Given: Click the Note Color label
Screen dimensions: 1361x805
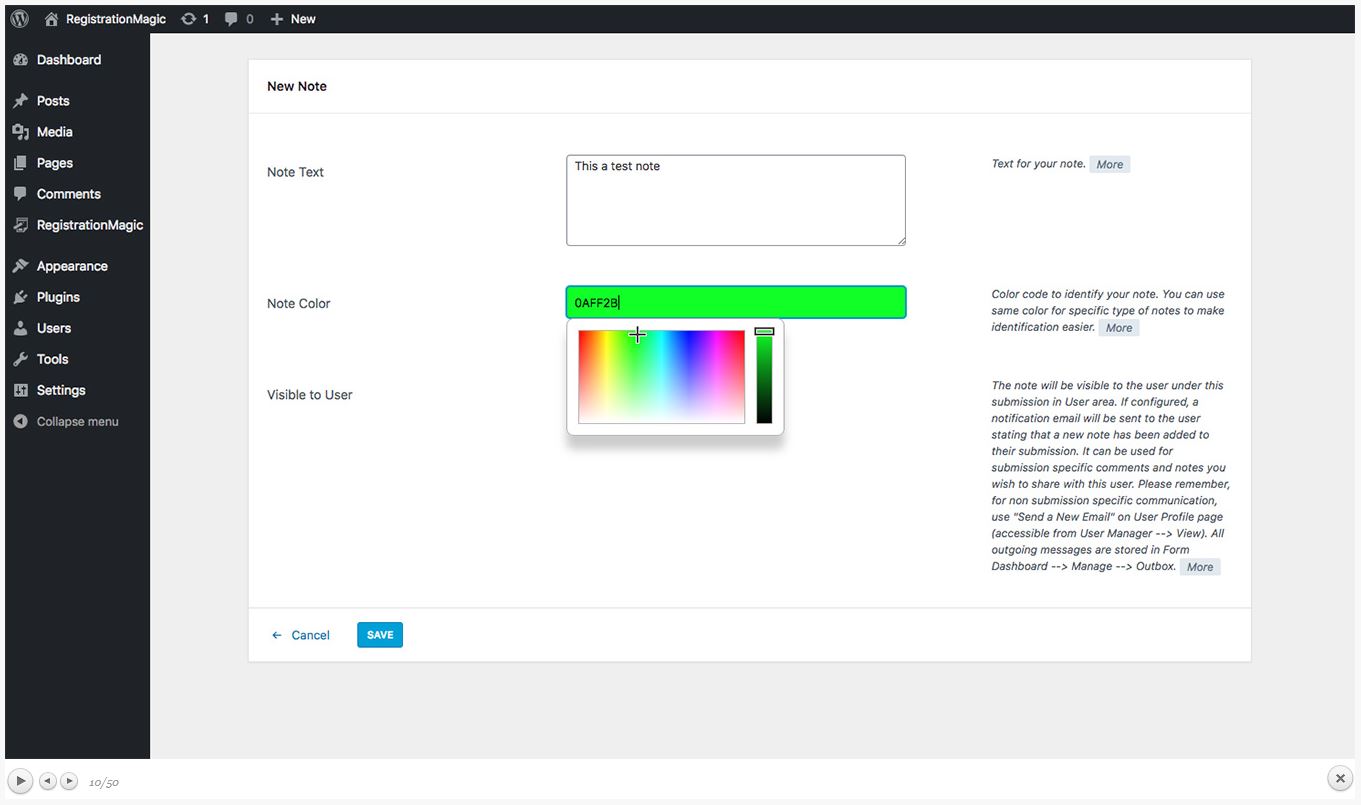Looking at the screenshot, I should click(299, 303).
